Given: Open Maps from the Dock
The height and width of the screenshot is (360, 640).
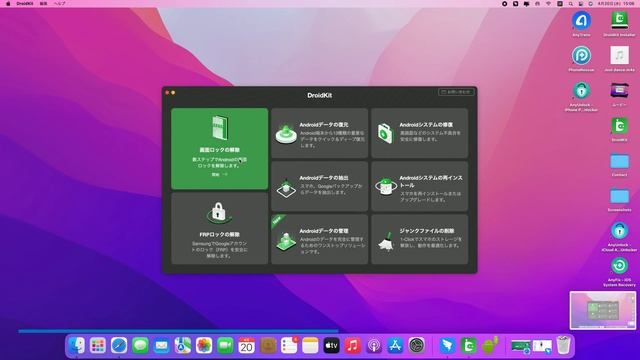Looking at the screenshot, I should pos(182,346).
